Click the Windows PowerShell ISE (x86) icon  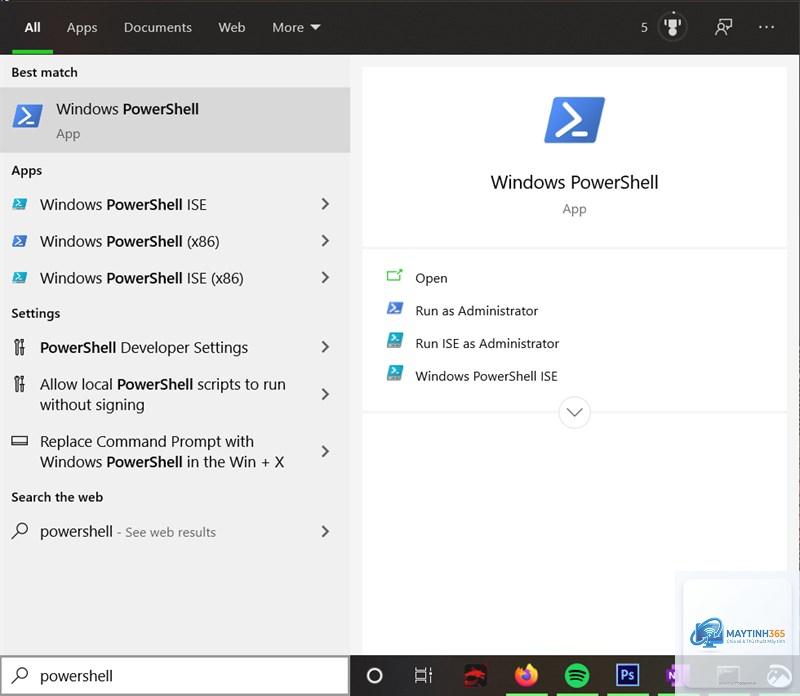click(19, 278)
